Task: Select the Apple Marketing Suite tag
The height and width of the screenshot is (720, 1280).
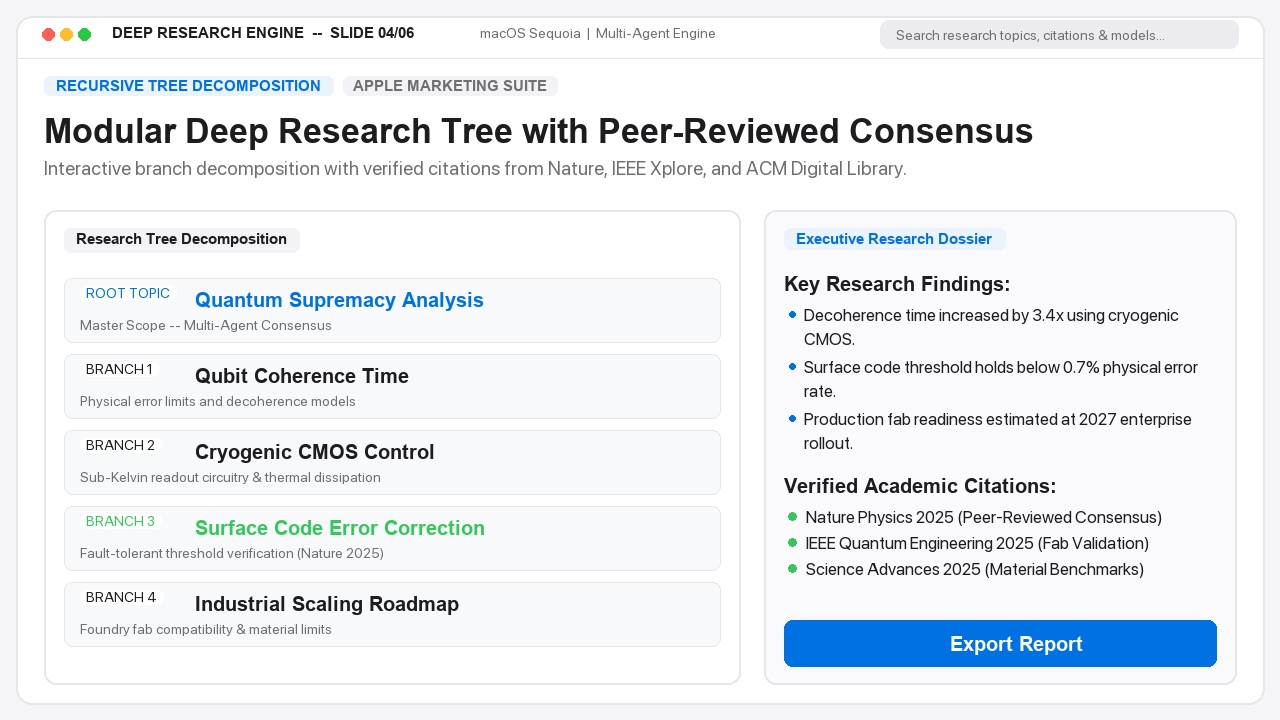Action: tap(450, 86)
